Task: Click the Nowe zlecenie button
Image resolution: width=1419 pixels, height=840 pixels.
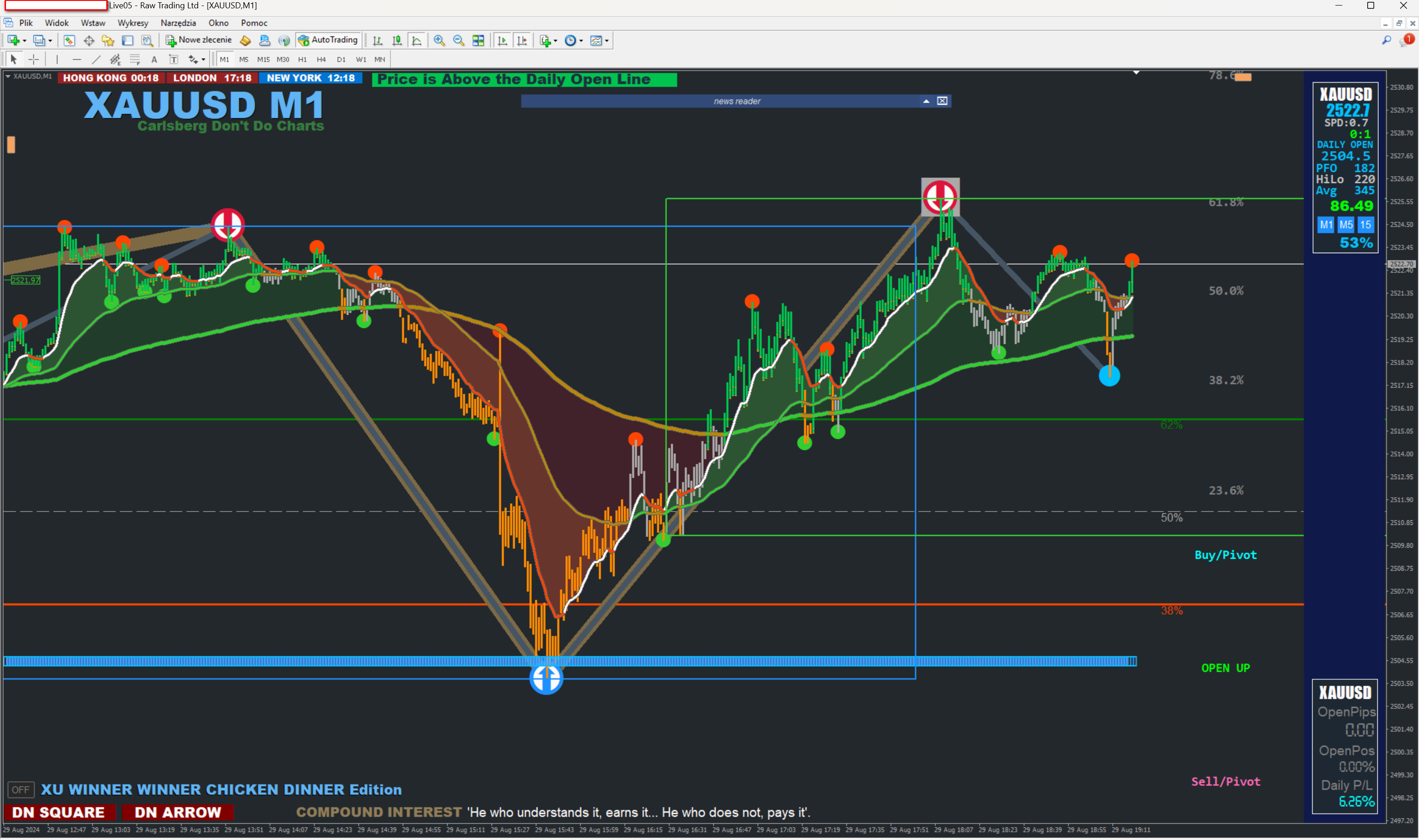Action: coord(199,40)
